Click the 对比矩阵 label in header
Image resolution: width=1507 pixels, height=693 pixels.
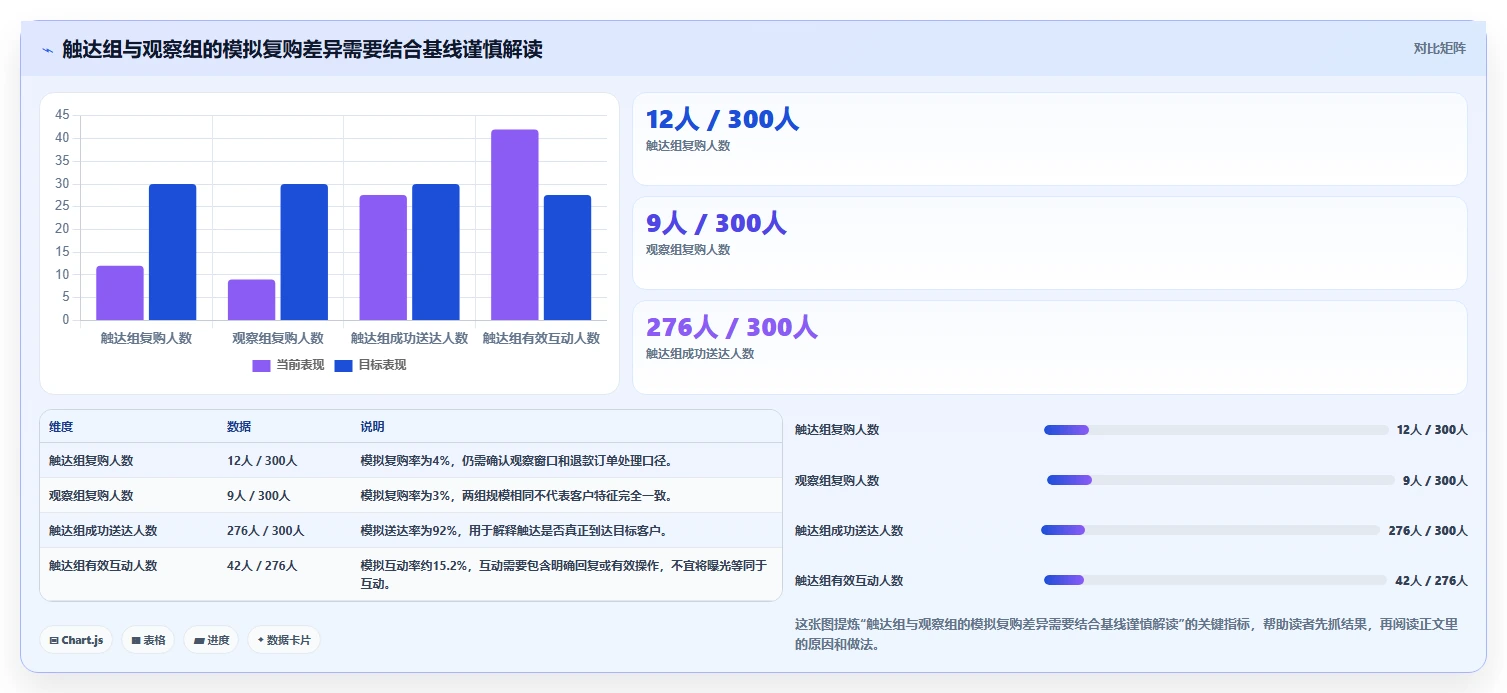[1440, 49]
